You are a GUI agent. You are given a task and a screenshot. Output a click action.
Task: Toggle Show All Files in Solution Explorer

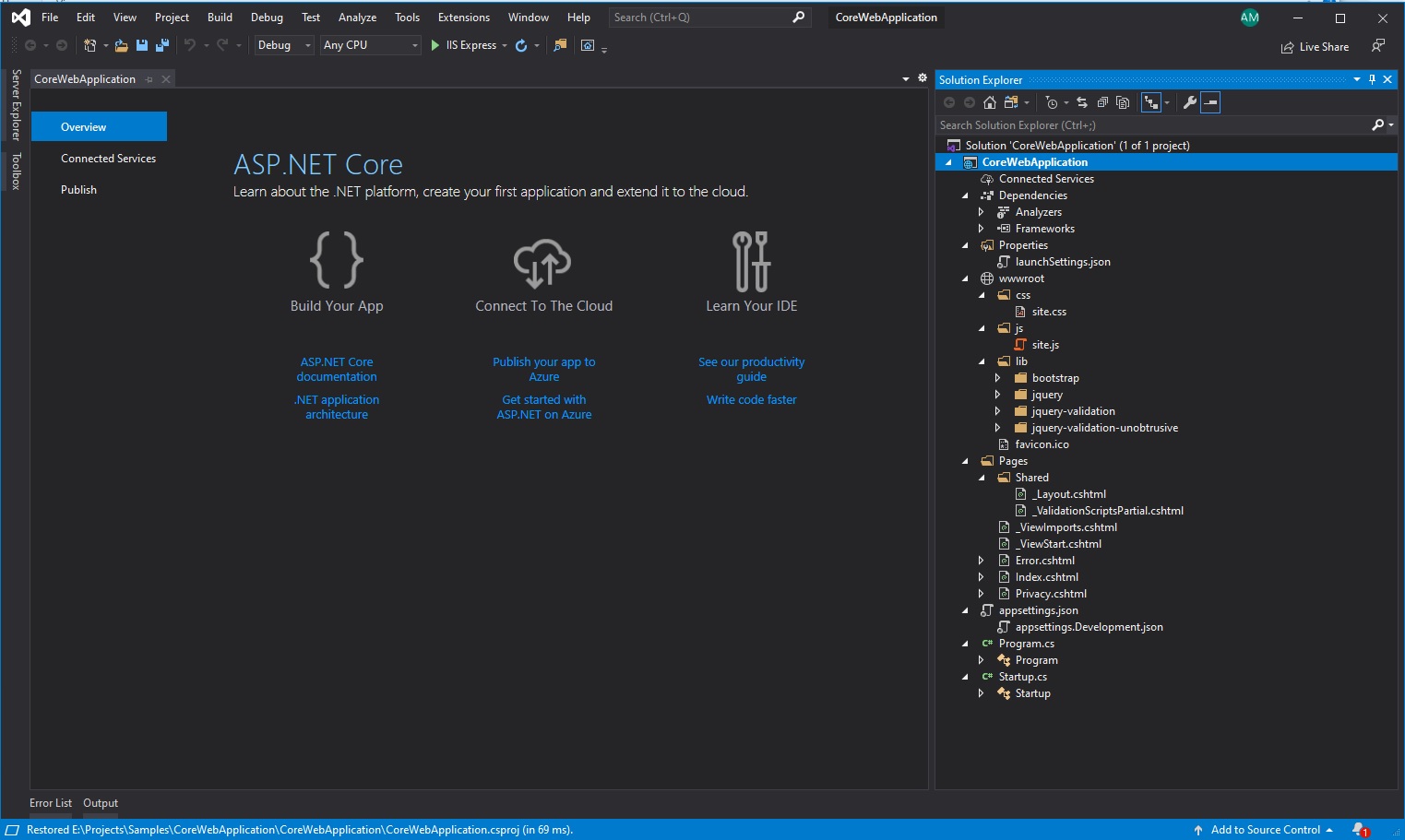click(x=1123, y=102)
